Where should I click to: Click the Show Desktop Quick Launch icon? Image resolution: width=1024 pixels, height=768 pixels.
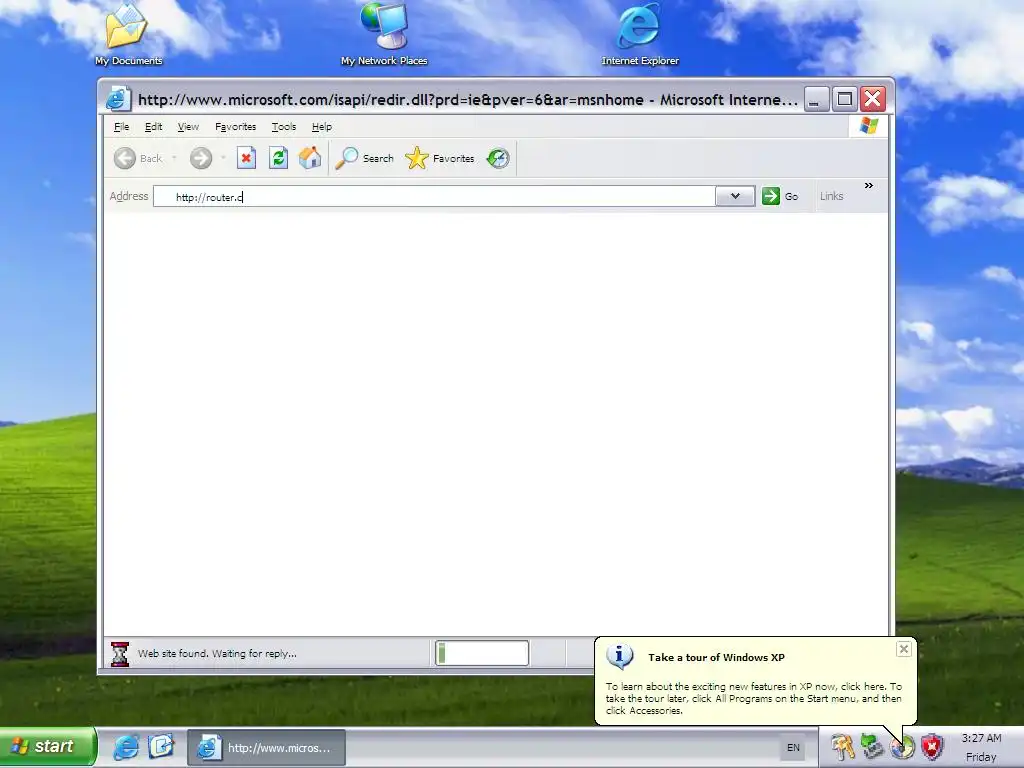pos(161,747)
